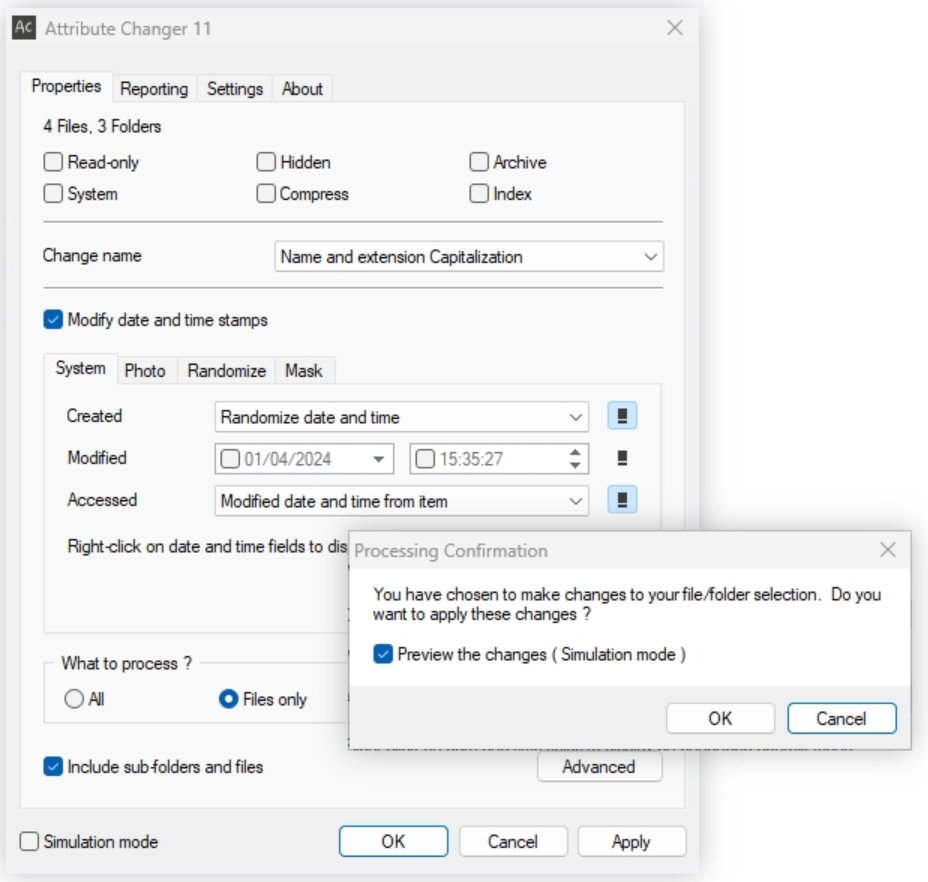Toggle the device icon button beside Accessed field
Screen dimensions: 928x882
[622, 500]
